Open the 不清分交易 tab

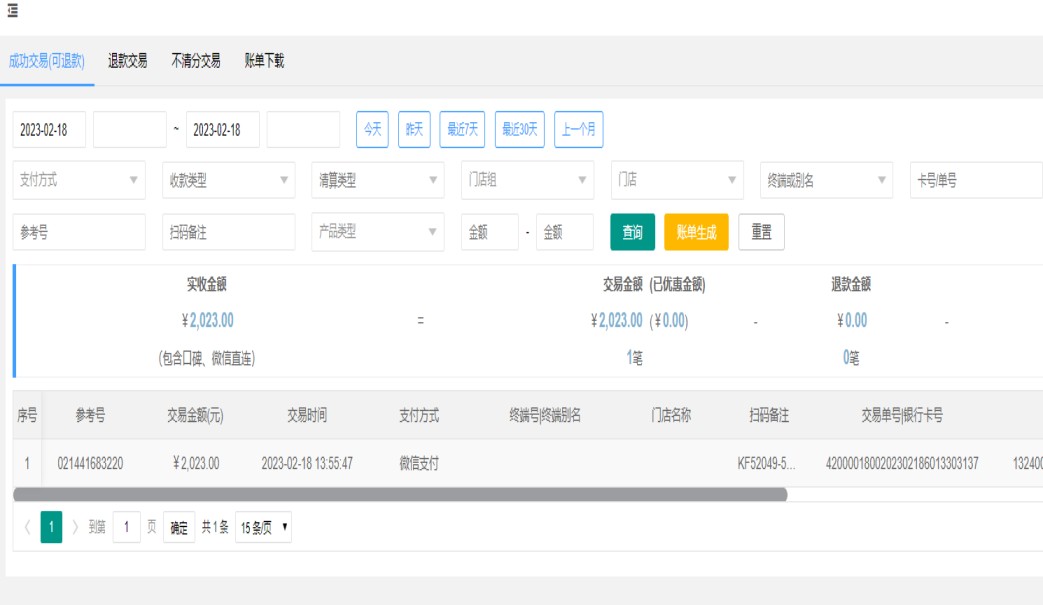[196, 61]
